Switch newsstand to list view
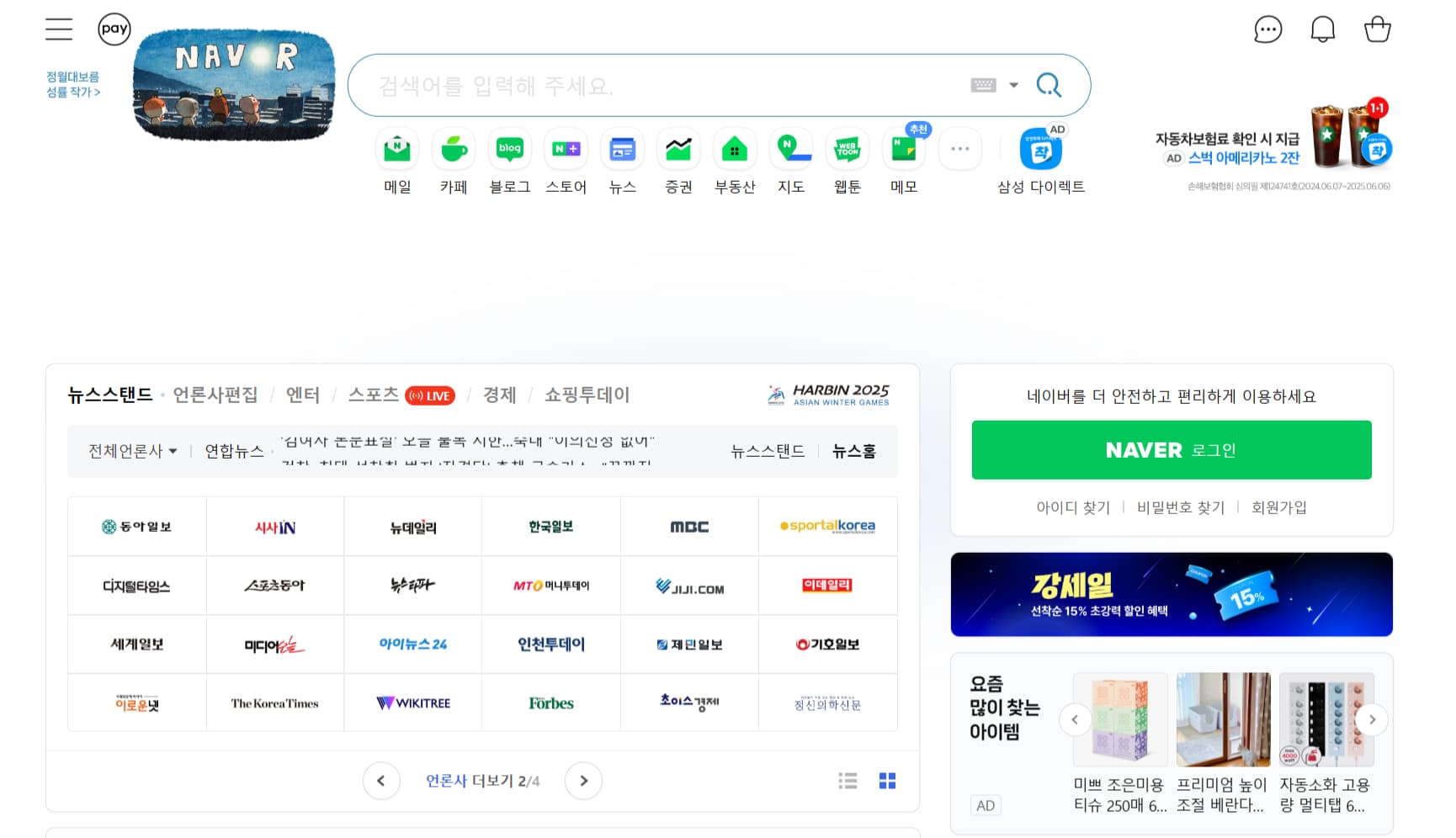This screenshot has width=1456, height=838. pos(848,781)
